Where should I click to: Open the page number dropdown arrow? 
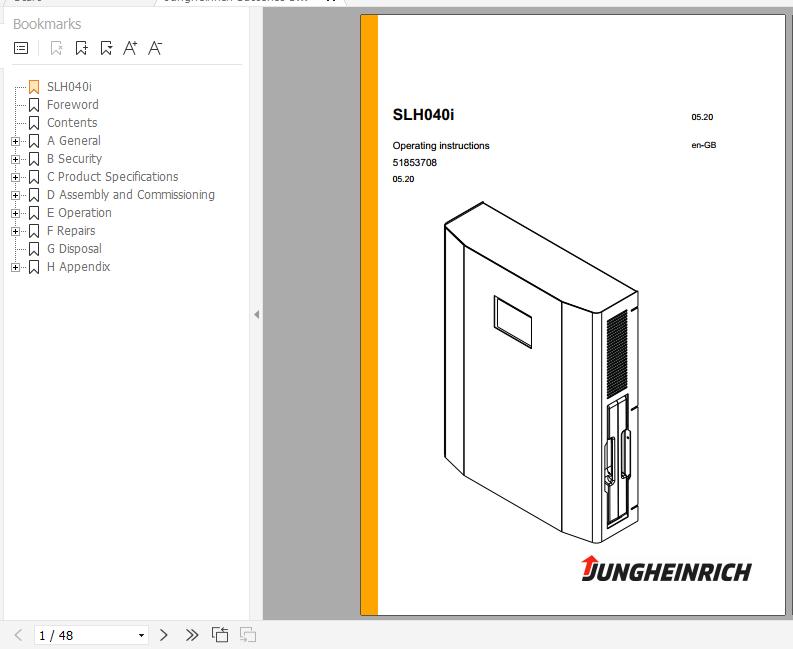tap(142, 635)
